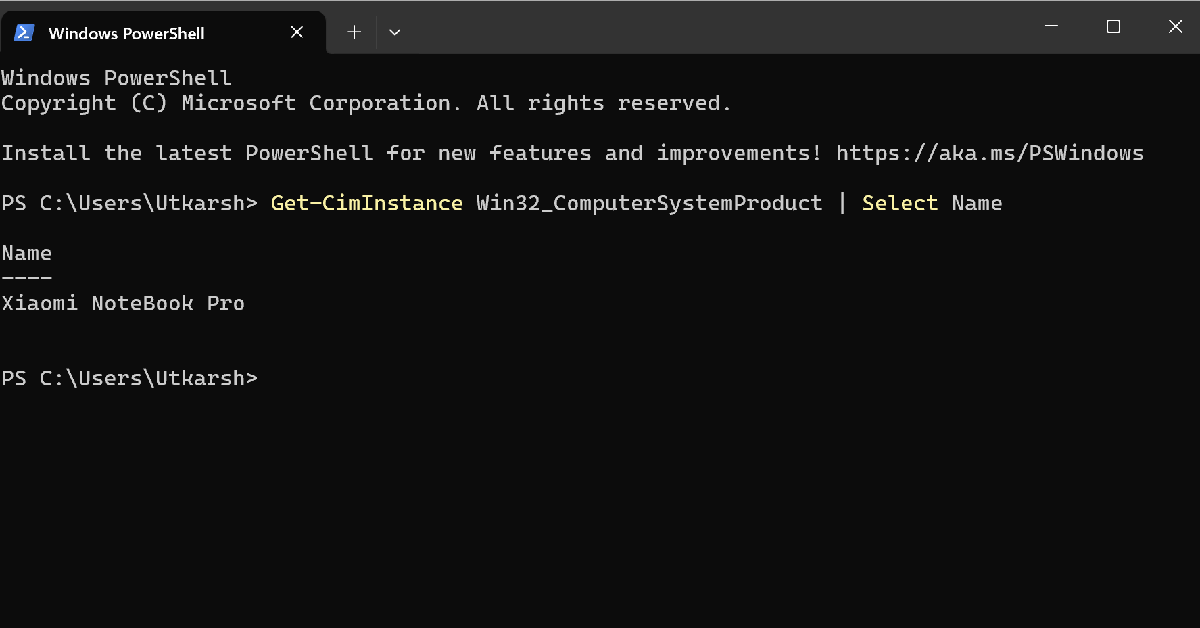Click the Win32_ComputerSystemProduct argument
1200x628 pixels.
(649, 203)
